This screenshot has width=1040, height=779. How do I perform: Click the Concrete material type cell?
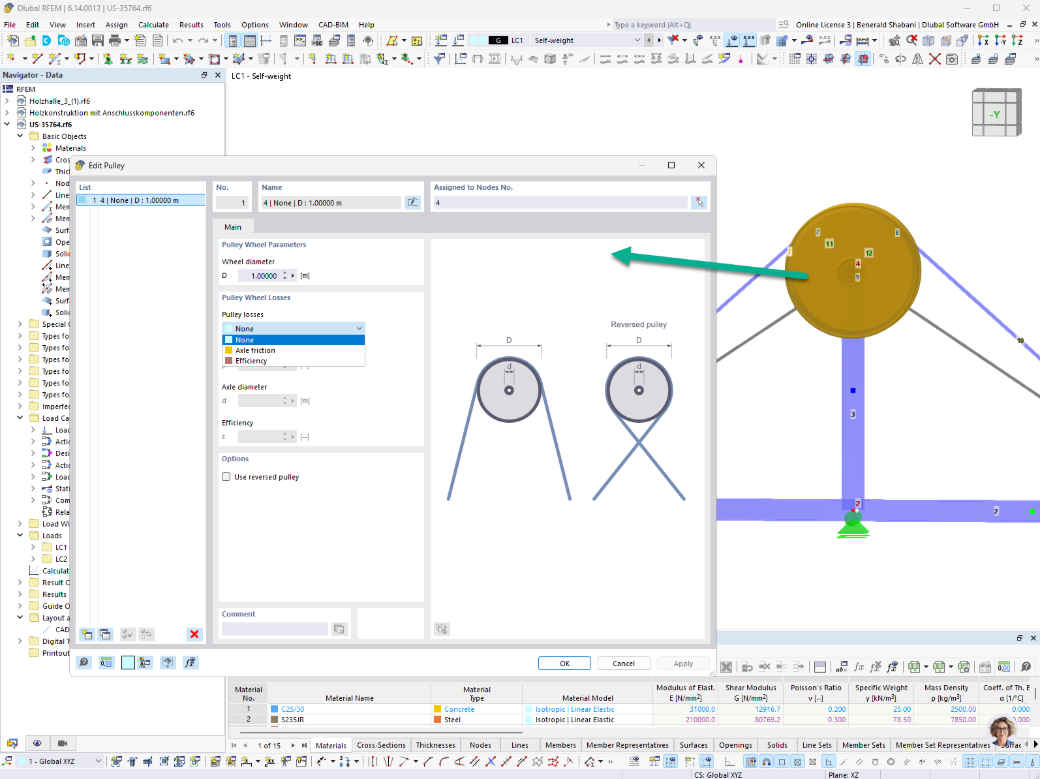476,709
